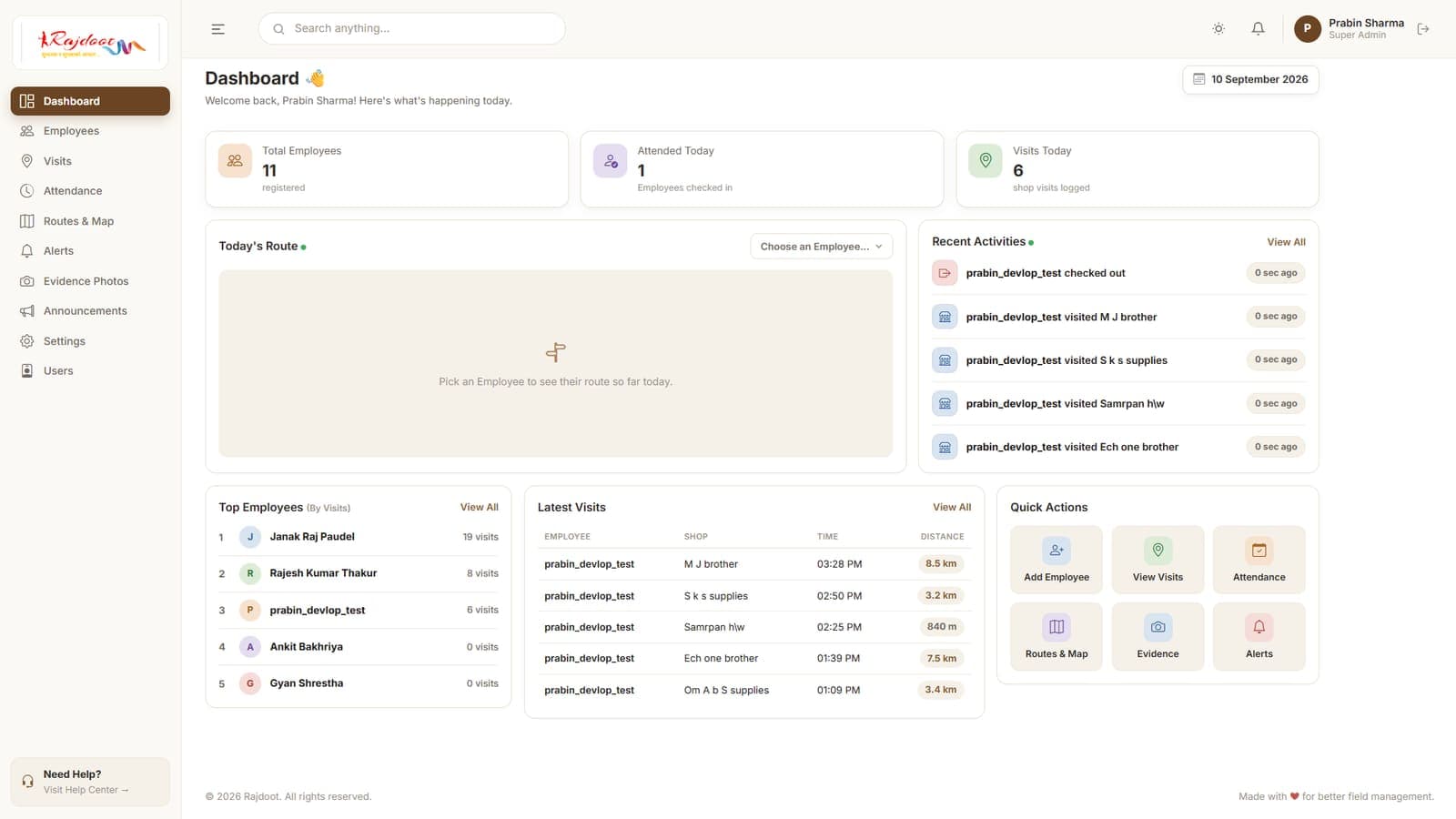1456x819 pixels.
Task: Open the Evidence quick action tile
Action: pyautogui.click(x=1158, y=637)
